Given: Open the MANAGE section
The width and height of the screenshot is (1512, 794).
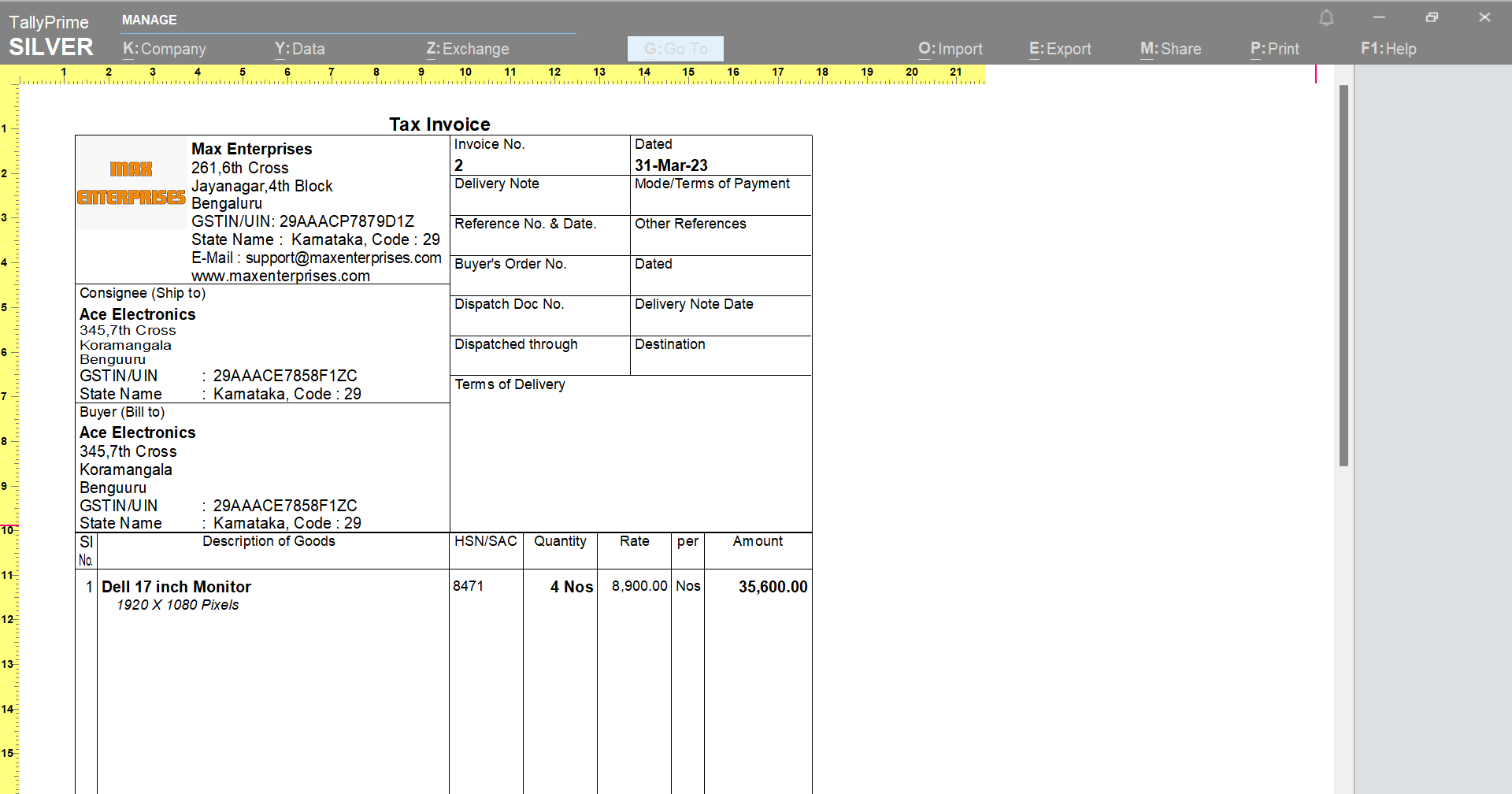Looking at the screenshot, I should [149, 20].
